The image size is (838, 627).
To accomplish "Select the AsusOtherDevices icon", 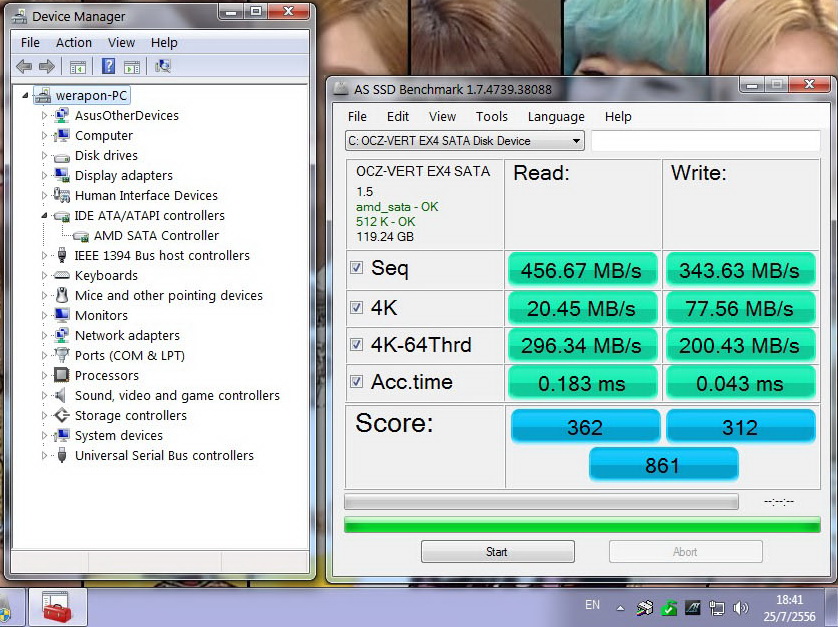I will (x=62, y=115).
